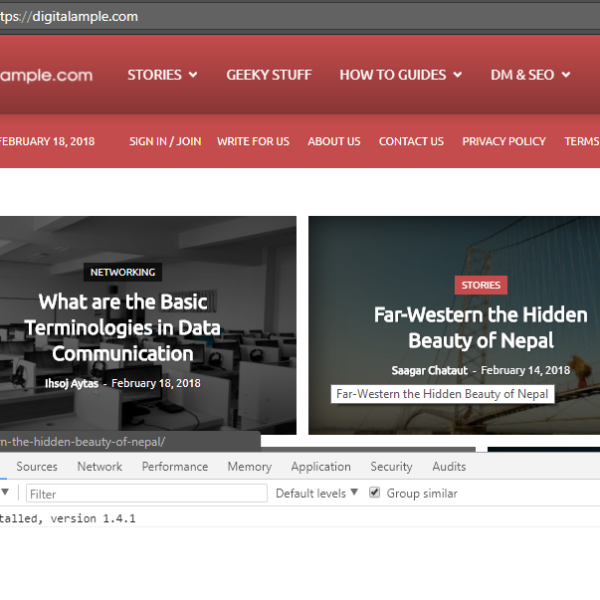Switch to the Performance DevTools tab
The width and height of the screenshot is (600, 600).
[x=175, y=466]
